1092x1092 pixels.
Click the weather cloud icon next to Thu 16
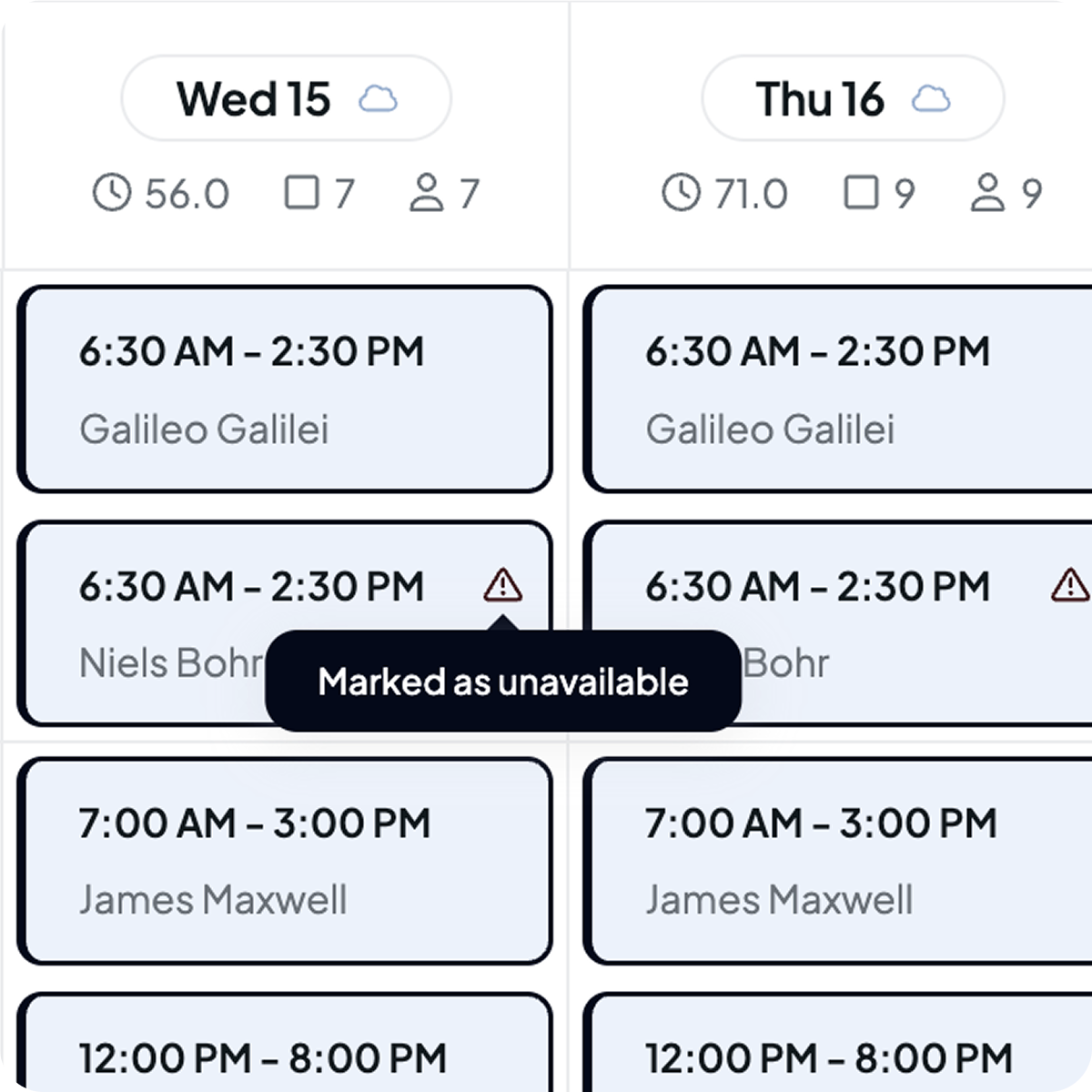(x=929, y=98)
